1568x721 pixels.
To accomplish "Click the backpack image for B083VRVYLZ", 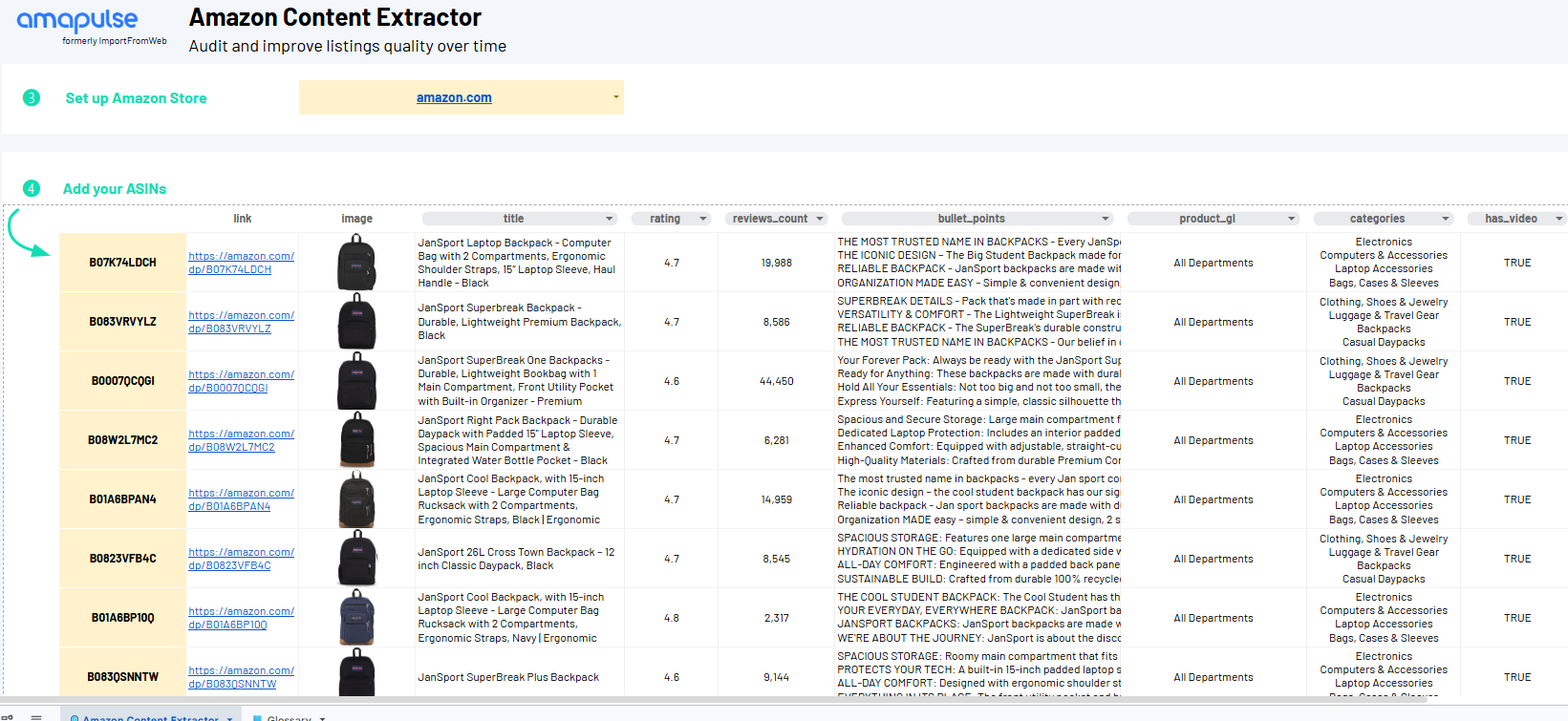I will pos(356,322).
